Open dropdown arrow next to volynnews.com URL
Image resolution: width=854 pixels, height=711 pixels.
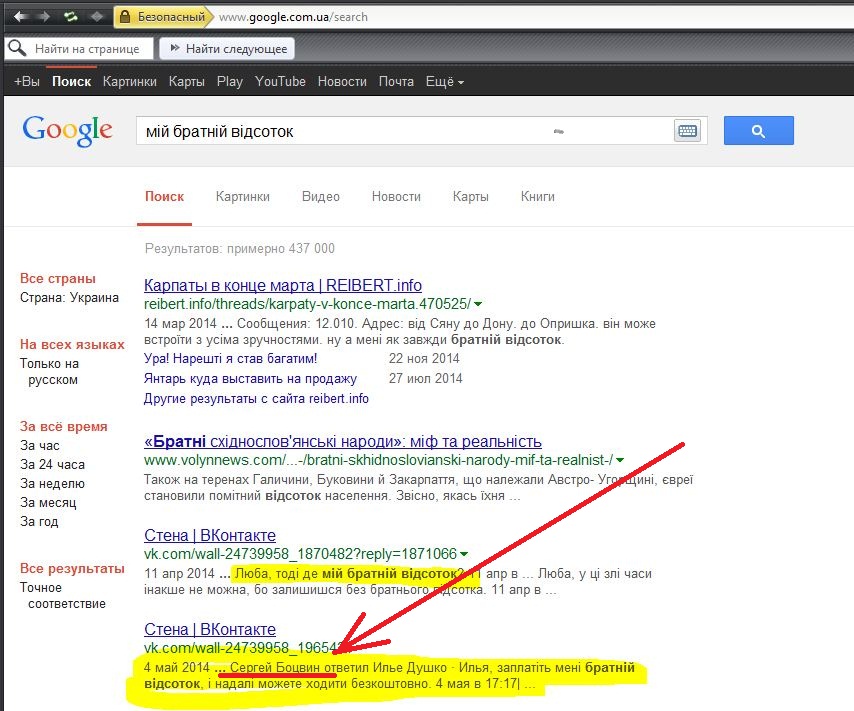pos(621,460)
